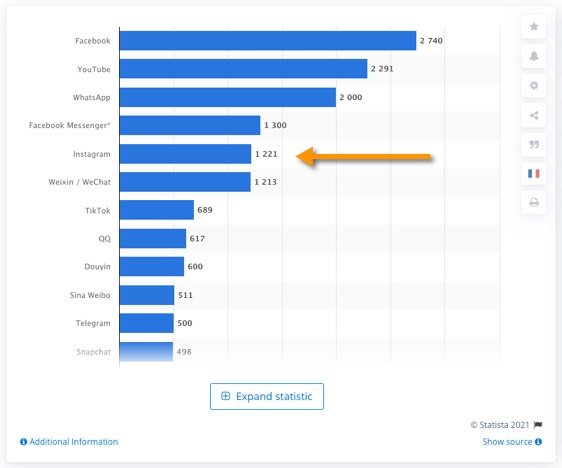Screen dimensions: 562x468
Task: Click the YouTube axis label
Action: (94, 69)
